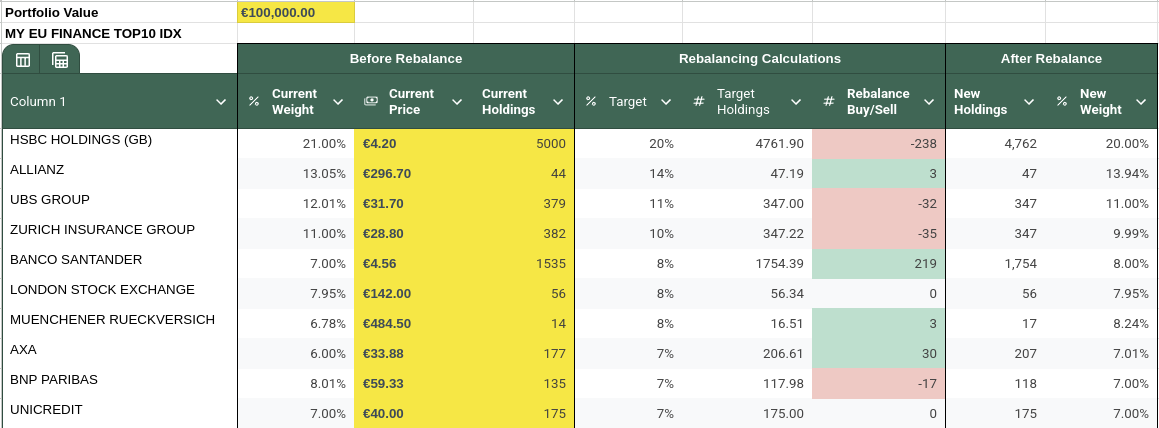The width and height of the screenshot is (1159, 428).
Task: Select UBS rebalance value -32
Action: click(879, 203)
